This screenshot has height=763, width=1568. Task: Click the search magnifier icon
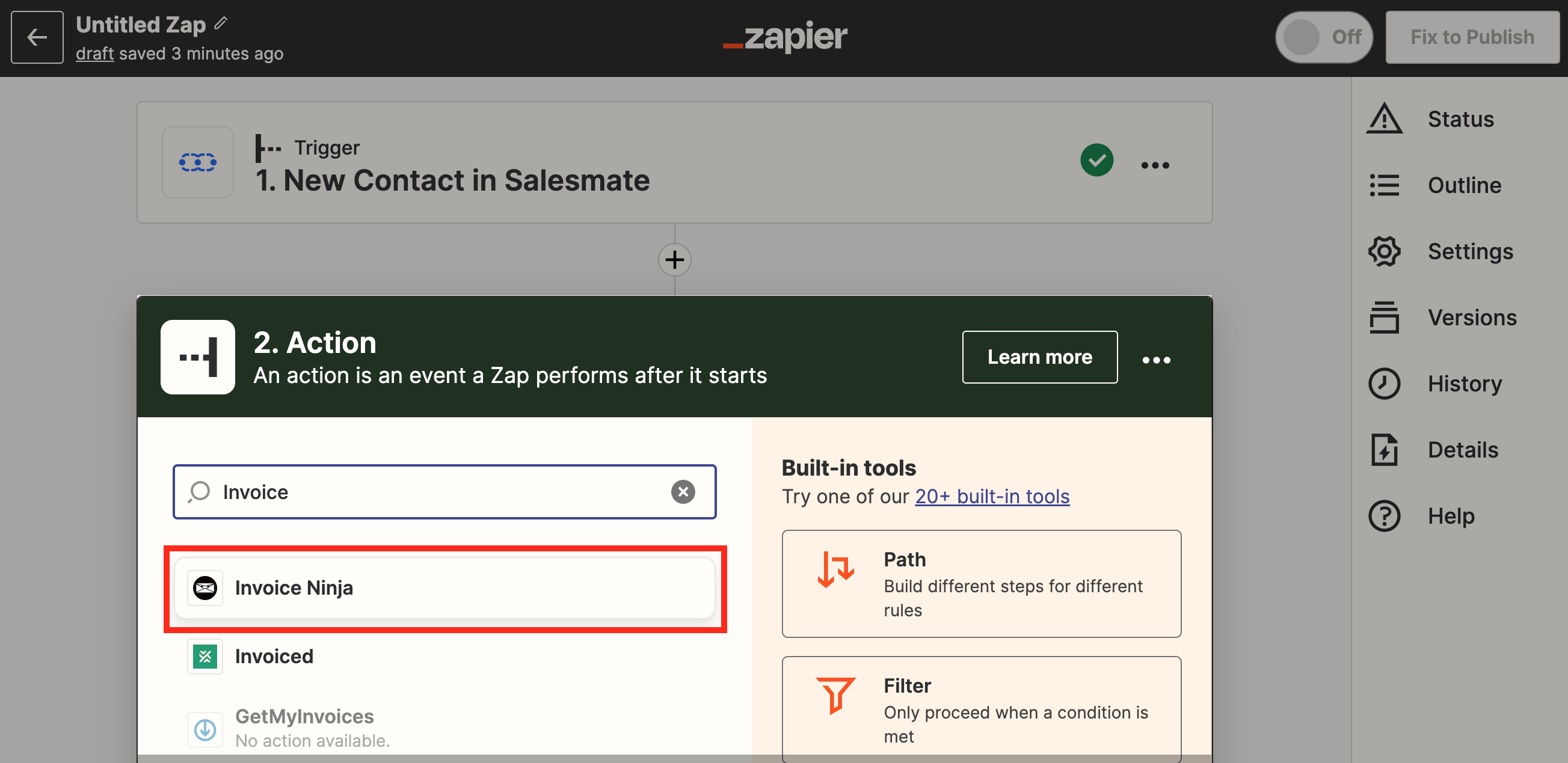(x=199, y=492)
